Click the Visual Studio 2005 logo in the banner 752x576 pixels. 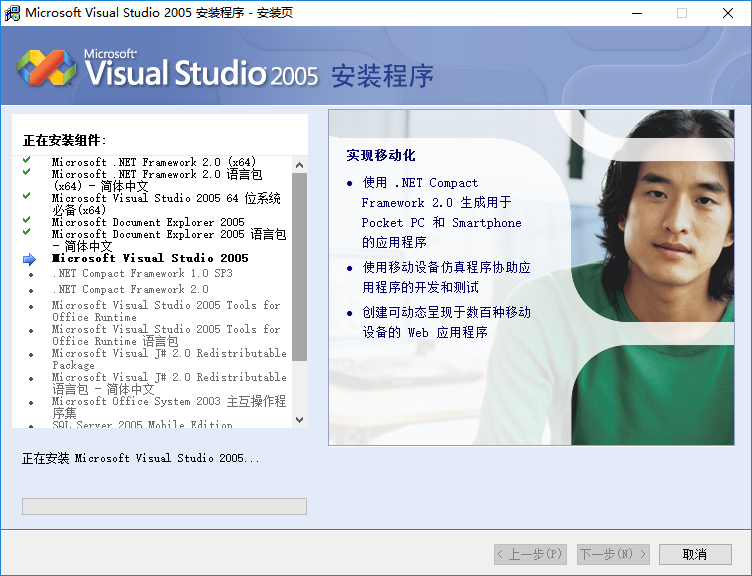pos(167,69)
